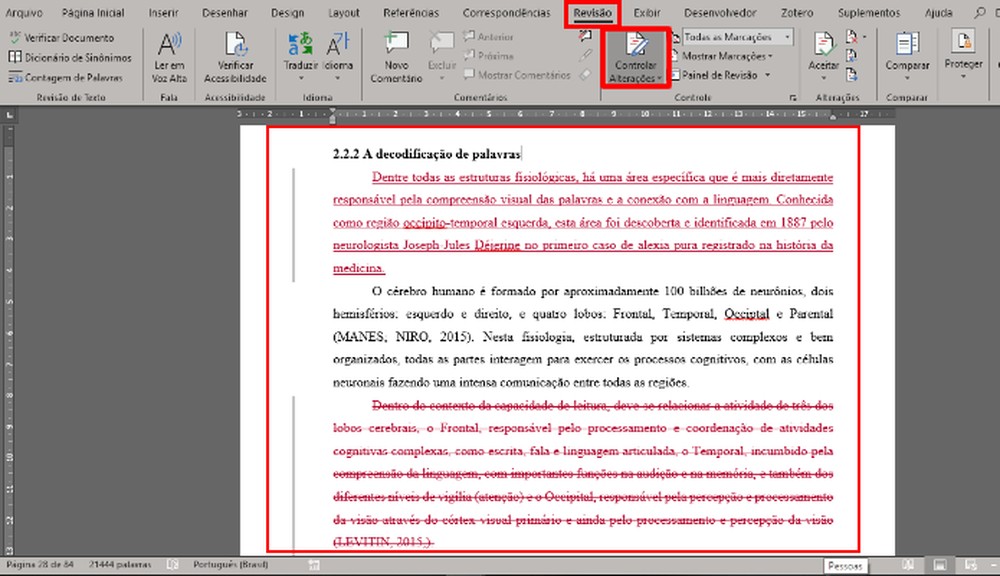Click Verificar Acessibilidade icon

[x=235, y=45]
